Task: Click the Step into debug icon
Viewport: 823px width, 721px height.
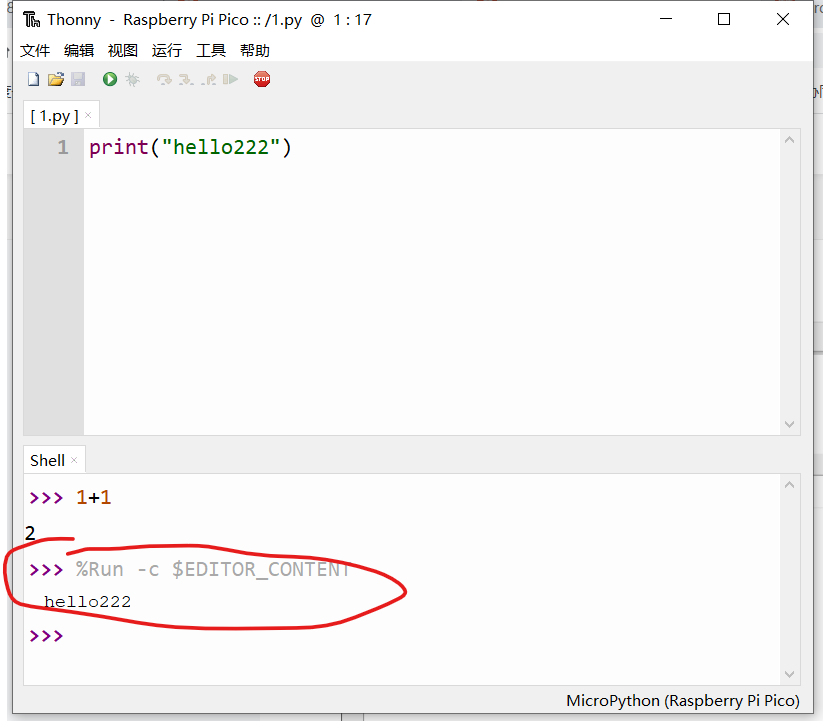Action: click(184, 79)
